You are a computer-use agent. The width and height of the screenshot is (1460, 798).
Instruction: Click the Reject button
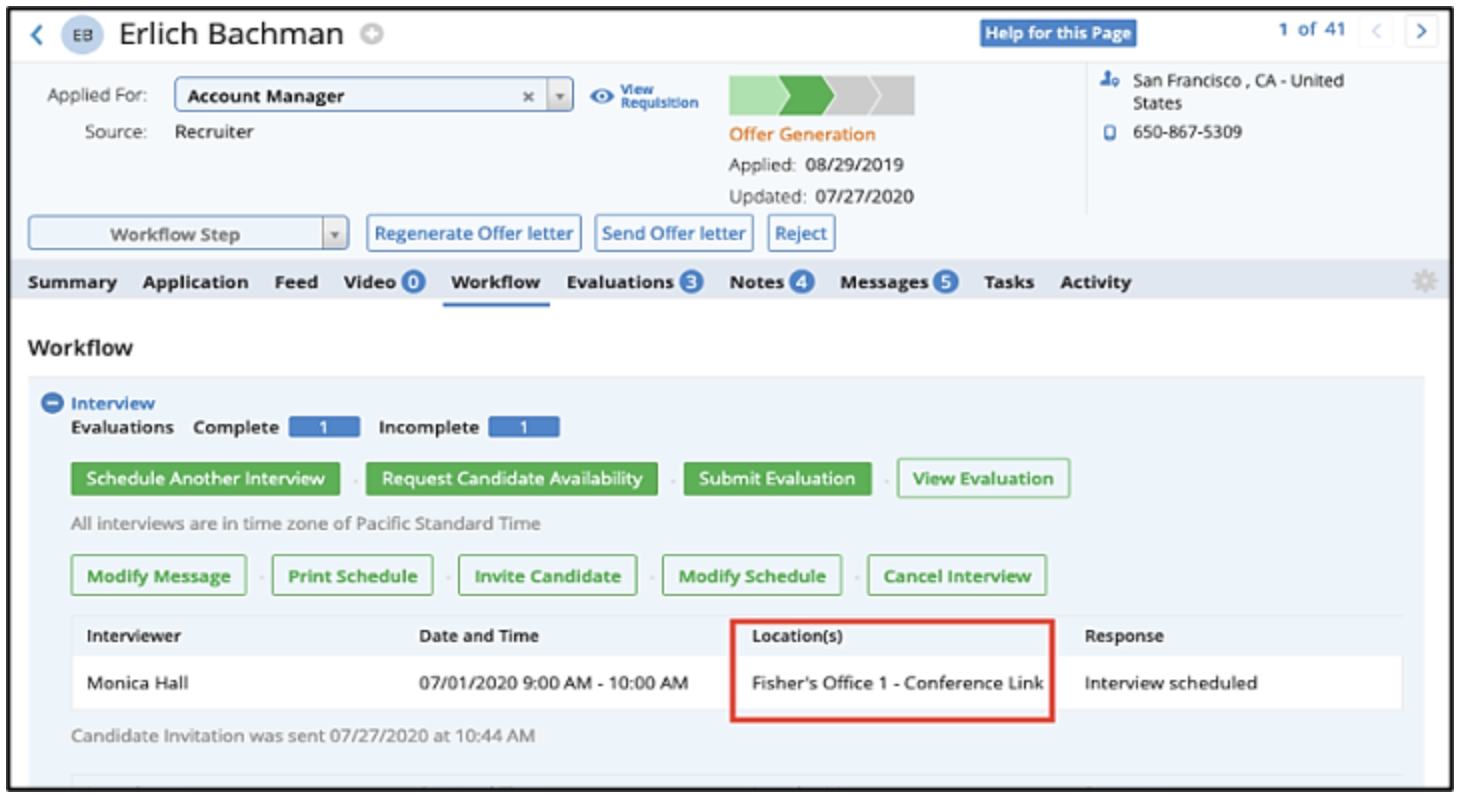(801, 233)
